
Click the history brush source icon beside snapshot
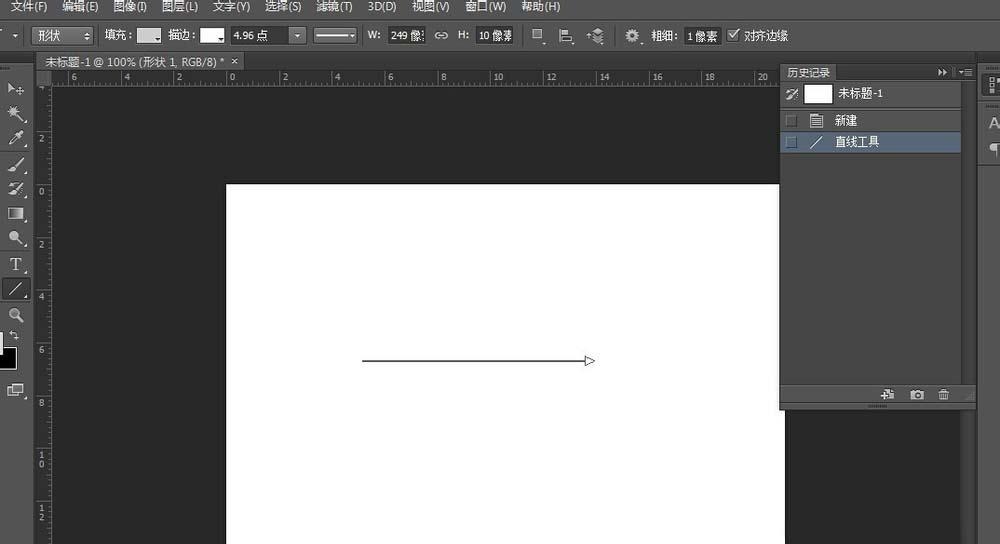click(x=791, y=94)
